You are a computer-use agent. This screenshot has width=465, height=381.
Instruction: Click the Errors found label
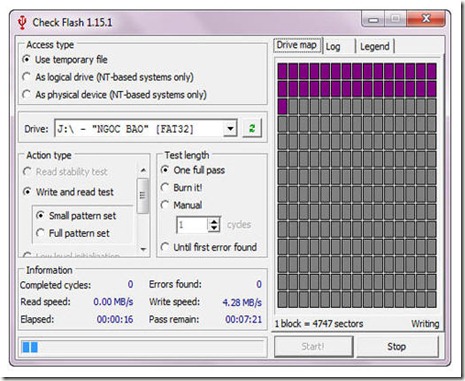click(175, 284)
